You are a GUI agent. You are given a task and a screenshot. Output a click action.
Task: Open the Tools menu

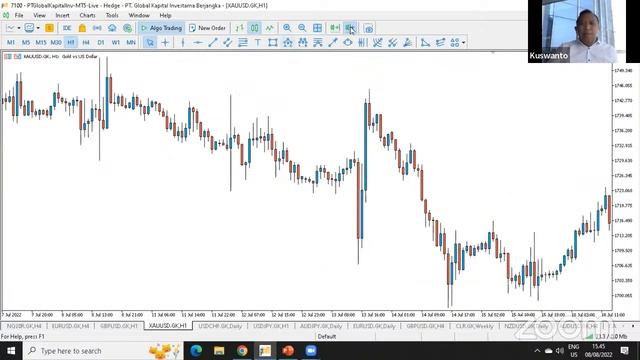[x=112, y=15]
